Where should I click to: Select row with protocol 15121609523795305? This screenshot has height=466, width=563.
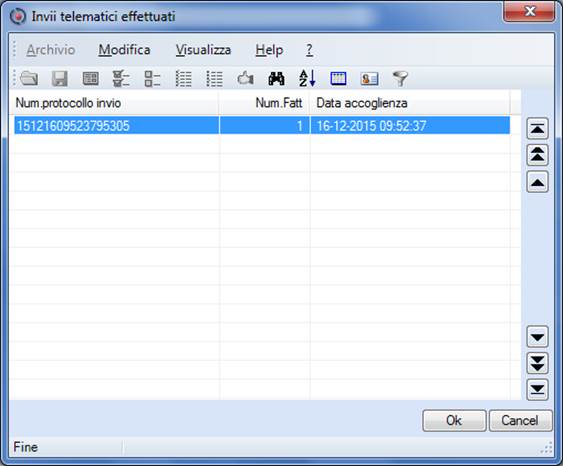(x=262, y=126)
